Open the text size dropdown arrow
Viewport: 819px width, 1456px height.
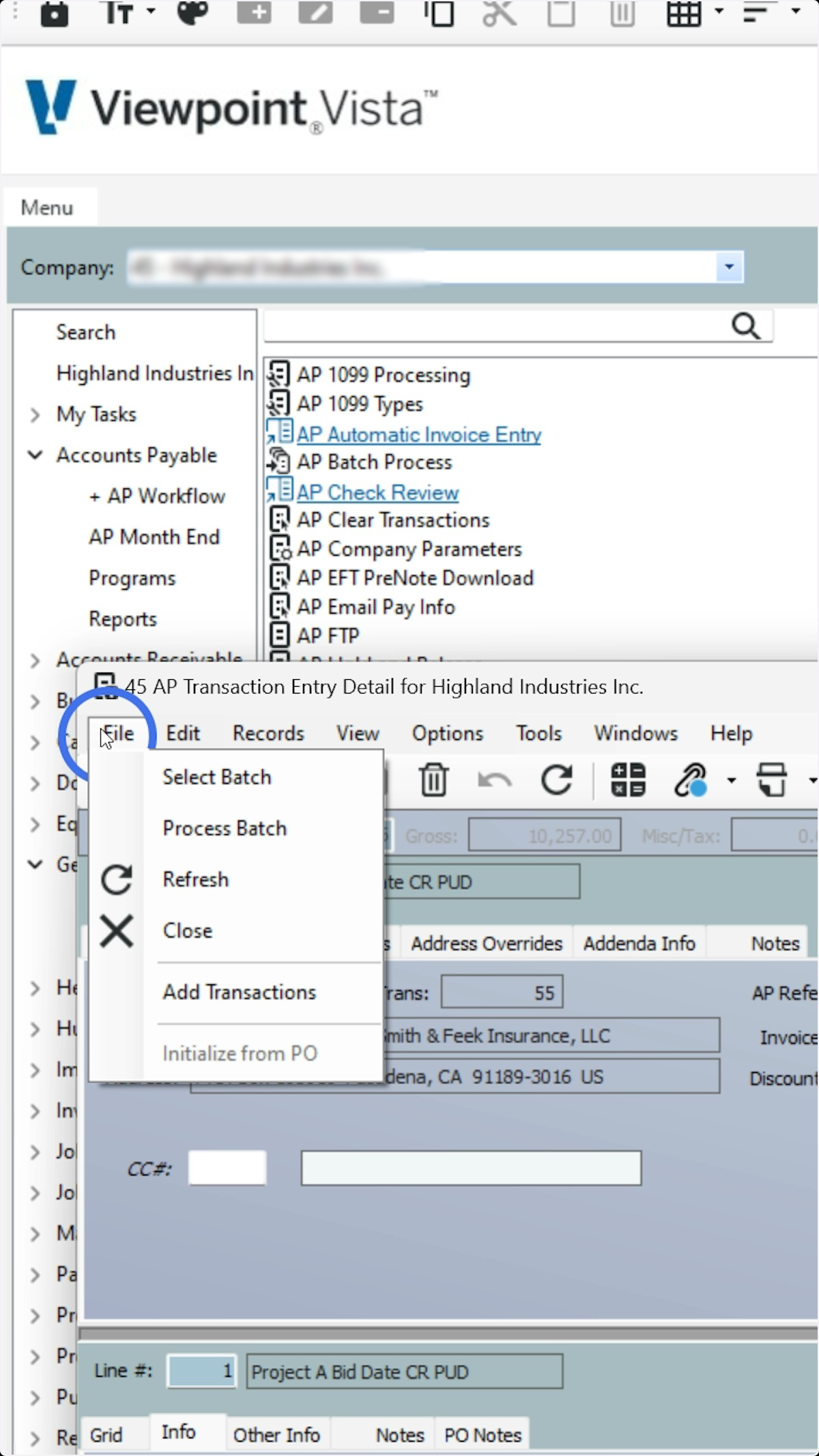click(x=151, y=11)
